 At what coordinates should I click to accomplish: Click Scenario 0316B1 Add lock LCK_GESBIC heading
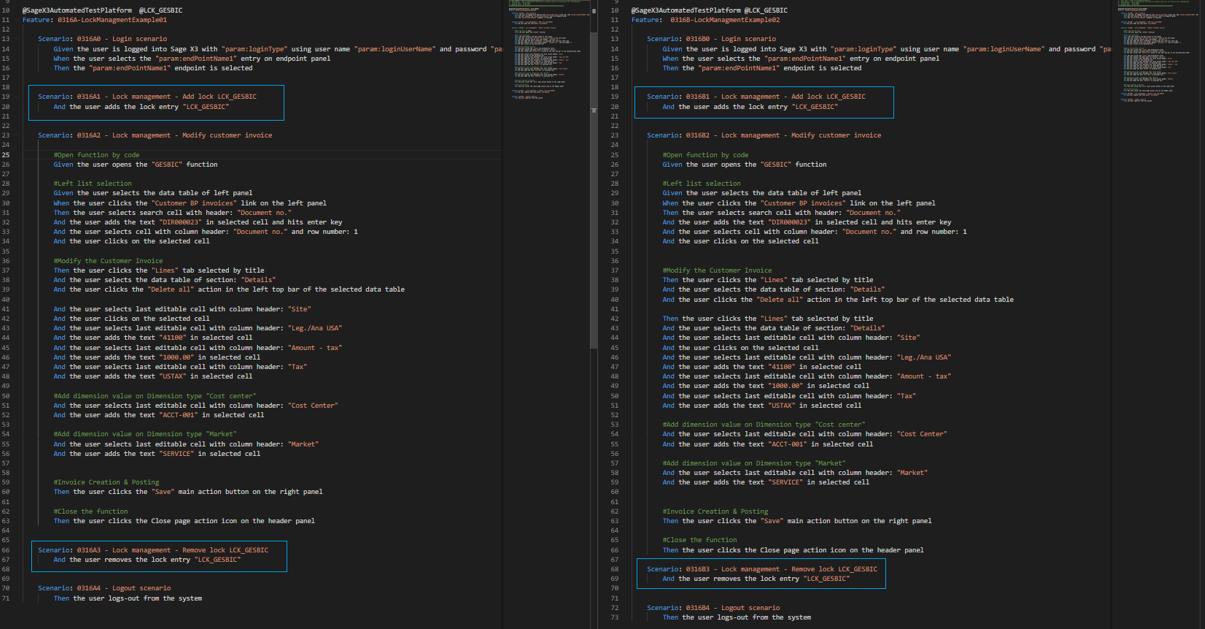click(x=756, y=97)
